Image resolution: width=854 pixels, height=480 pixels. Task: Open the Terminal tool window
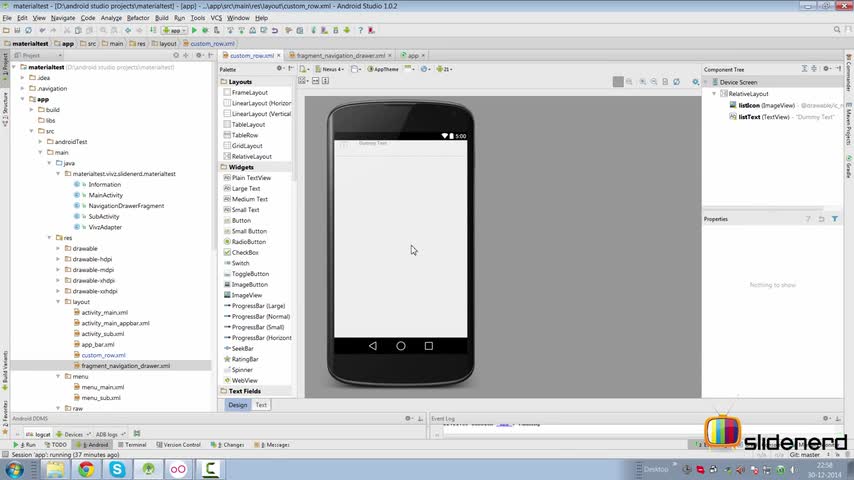pos(135,444)
